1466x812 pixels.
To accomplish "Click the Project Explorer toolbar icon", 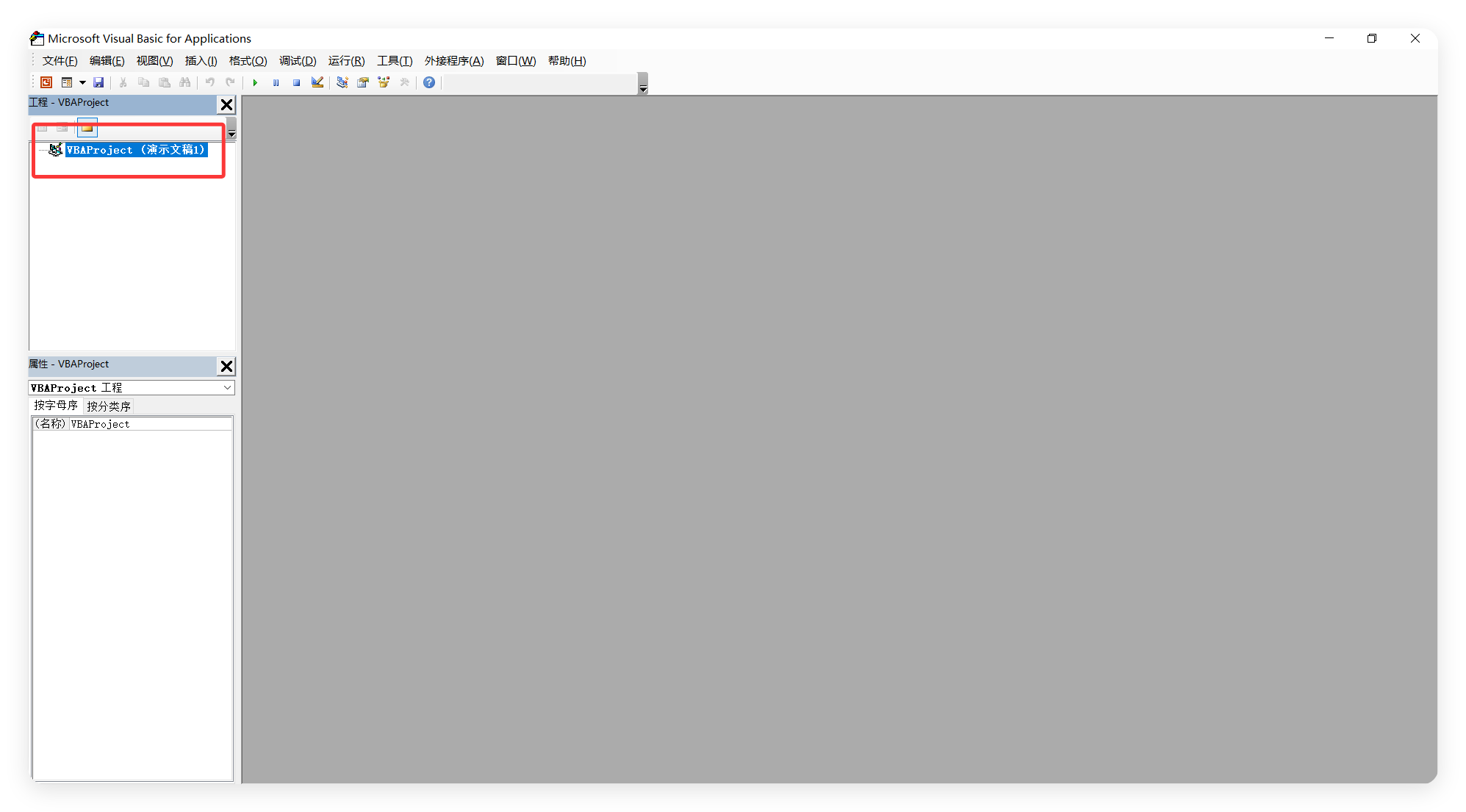I will (x=342, y=82).
